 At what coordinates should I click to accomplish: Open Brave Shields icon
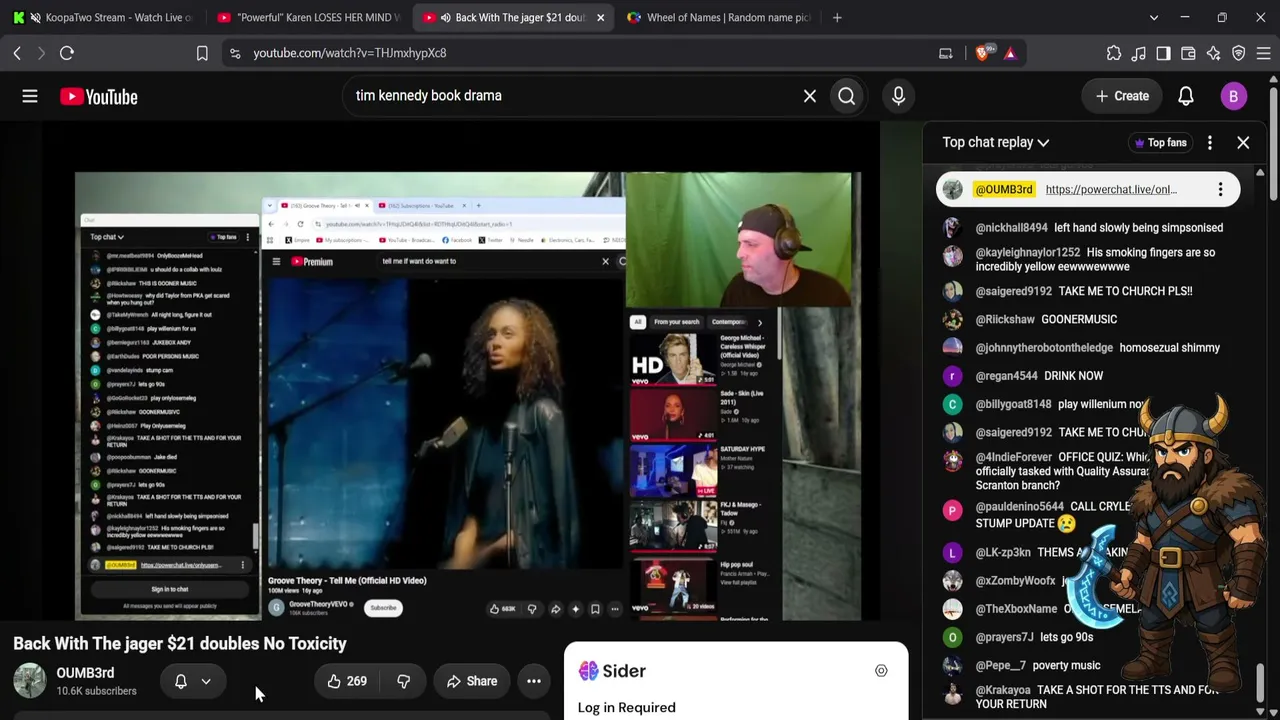click(983, 53)
